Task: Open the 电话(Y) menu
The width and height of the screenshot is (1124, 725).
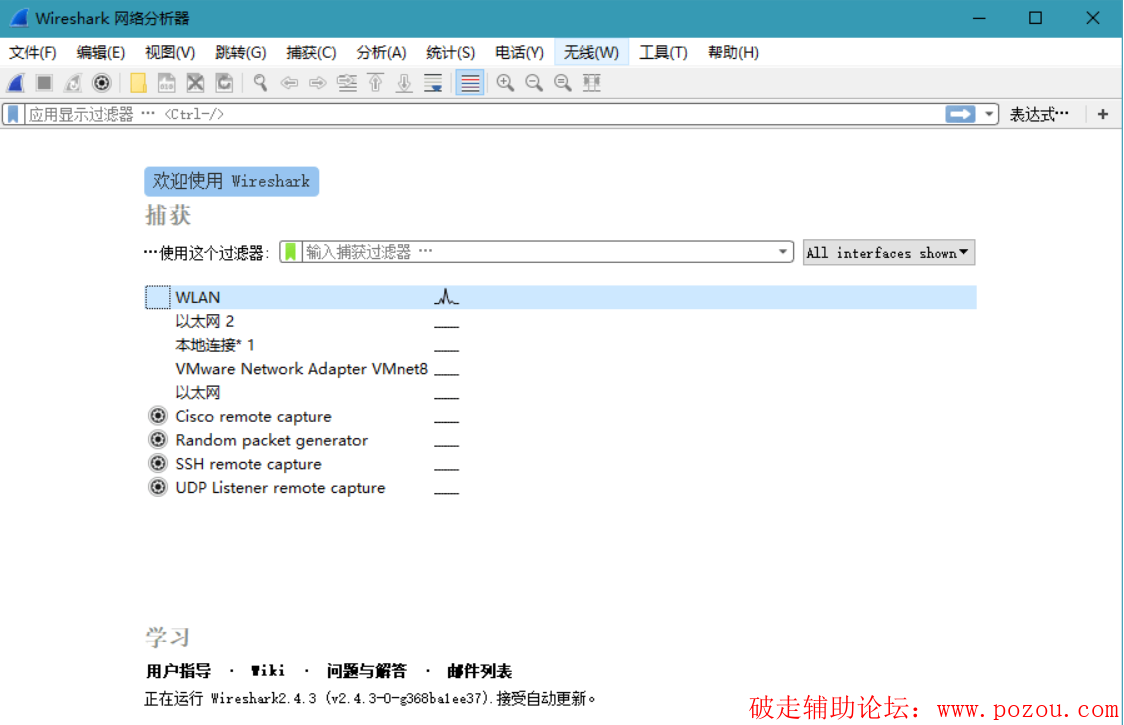Action: click(520, 52)
